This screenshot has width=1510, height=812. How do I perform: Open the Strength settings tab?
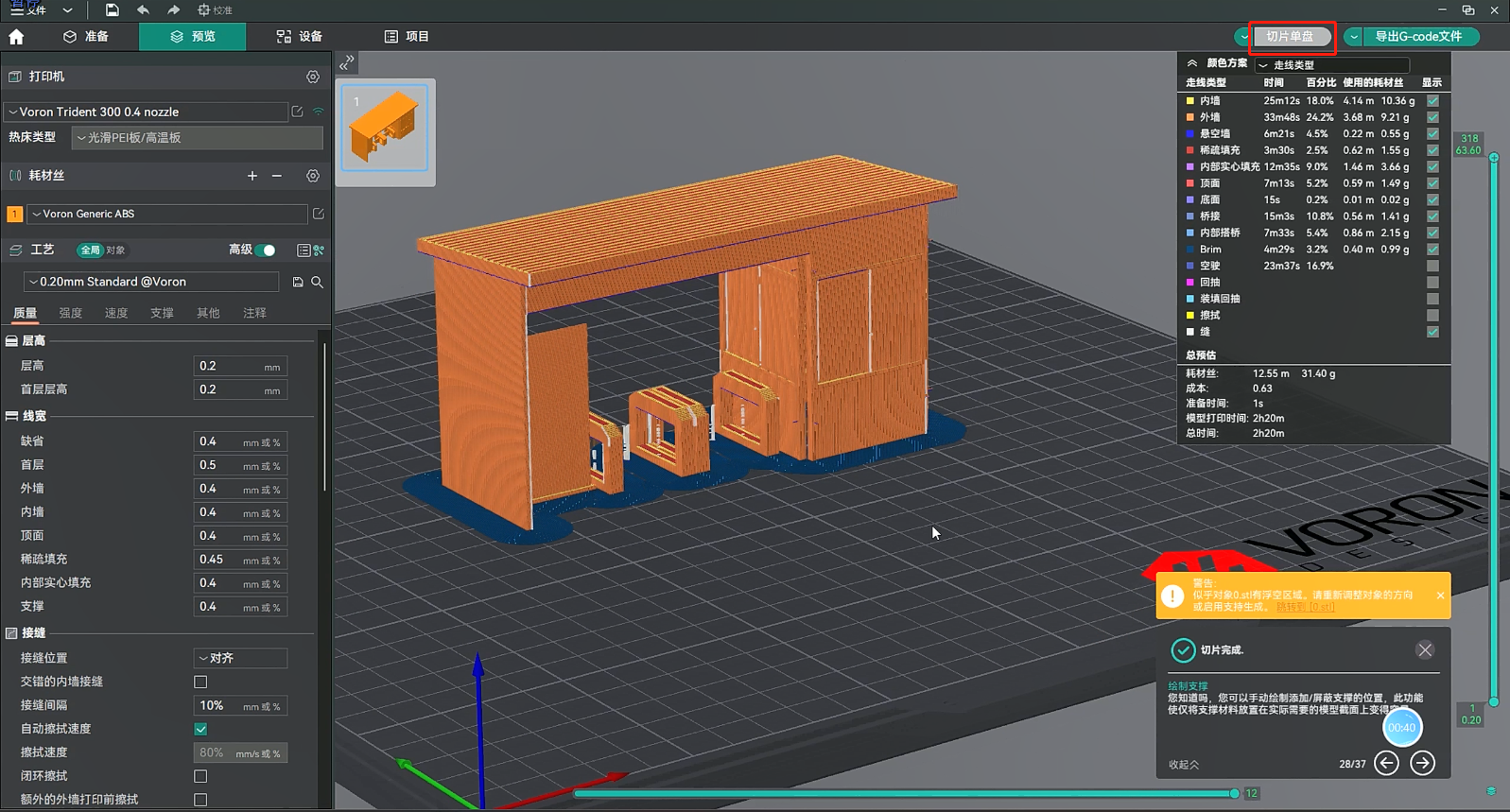tap(71, 313)
